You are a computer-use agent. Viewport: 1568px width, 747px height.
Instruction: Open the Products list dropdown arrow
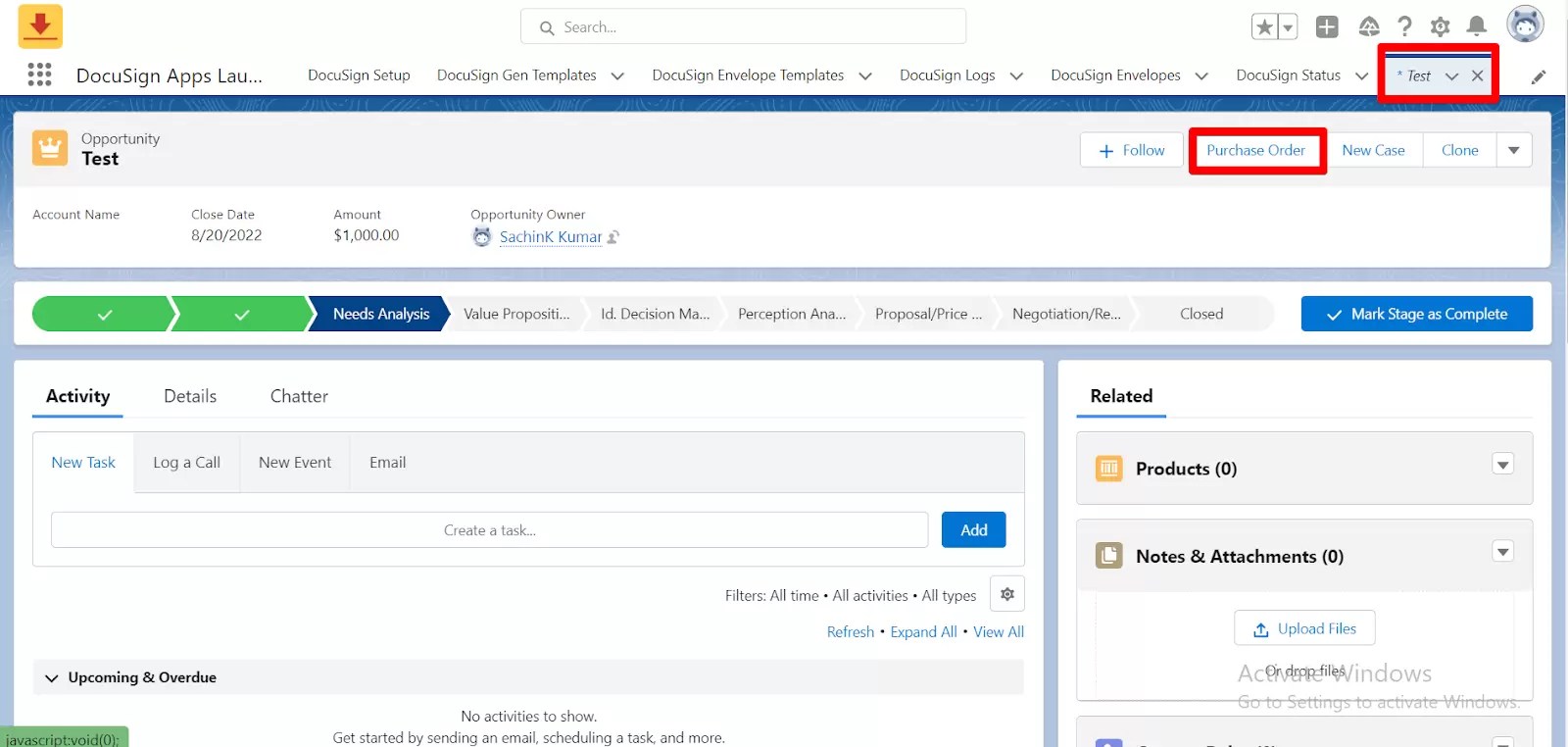tap(1503, 464)
